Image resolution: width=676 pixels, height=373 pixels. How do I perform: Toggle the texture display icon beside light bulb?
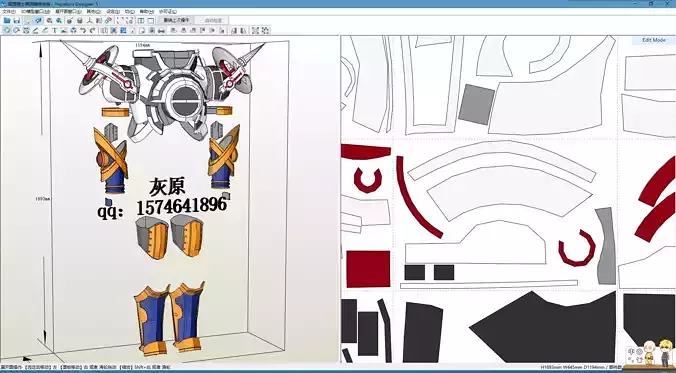point(38,20)
